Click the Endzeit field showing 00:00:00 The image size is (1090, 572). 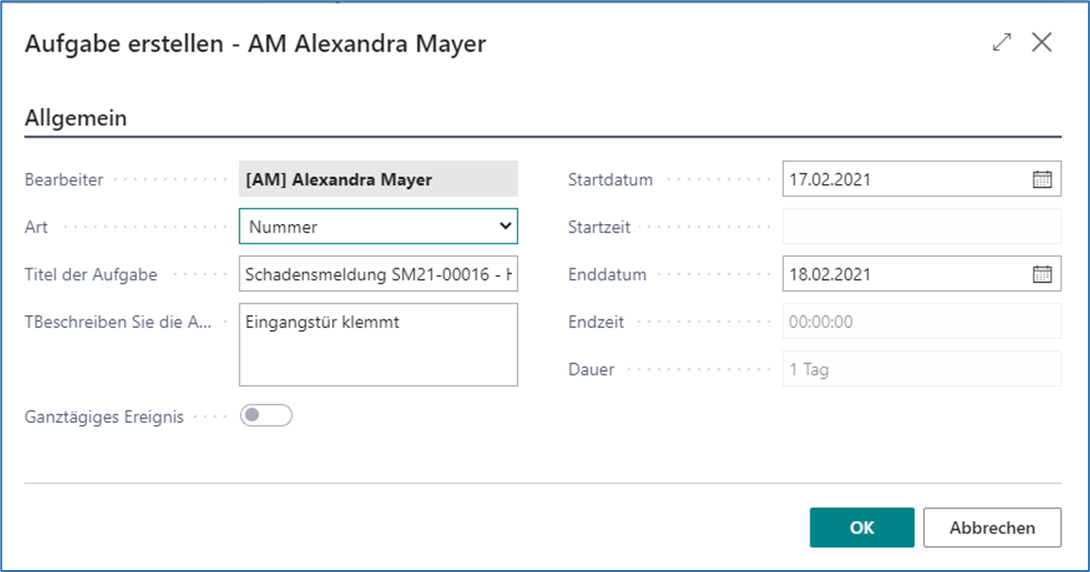coord(921,322)
